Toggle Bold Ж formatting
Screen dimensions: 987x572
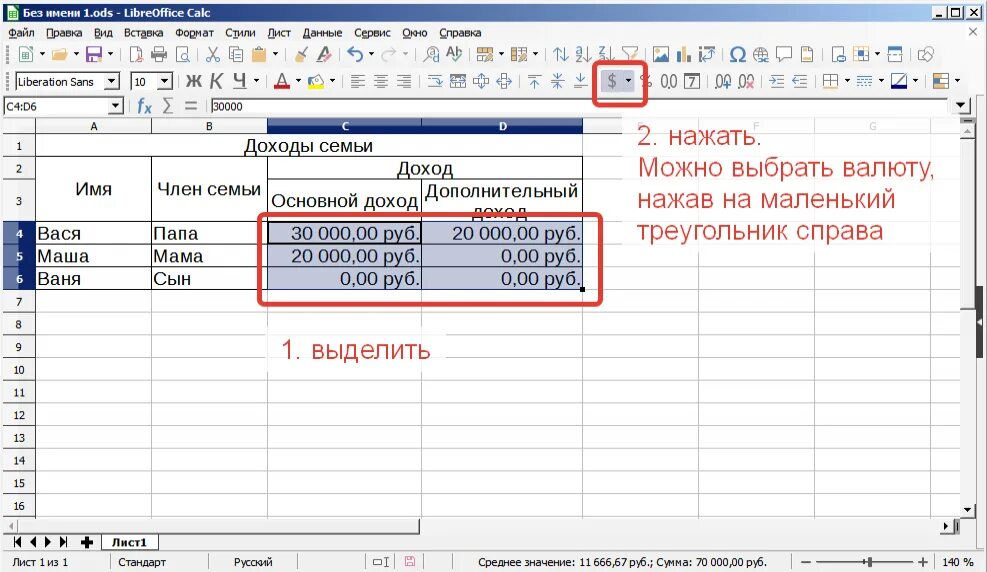194,81
